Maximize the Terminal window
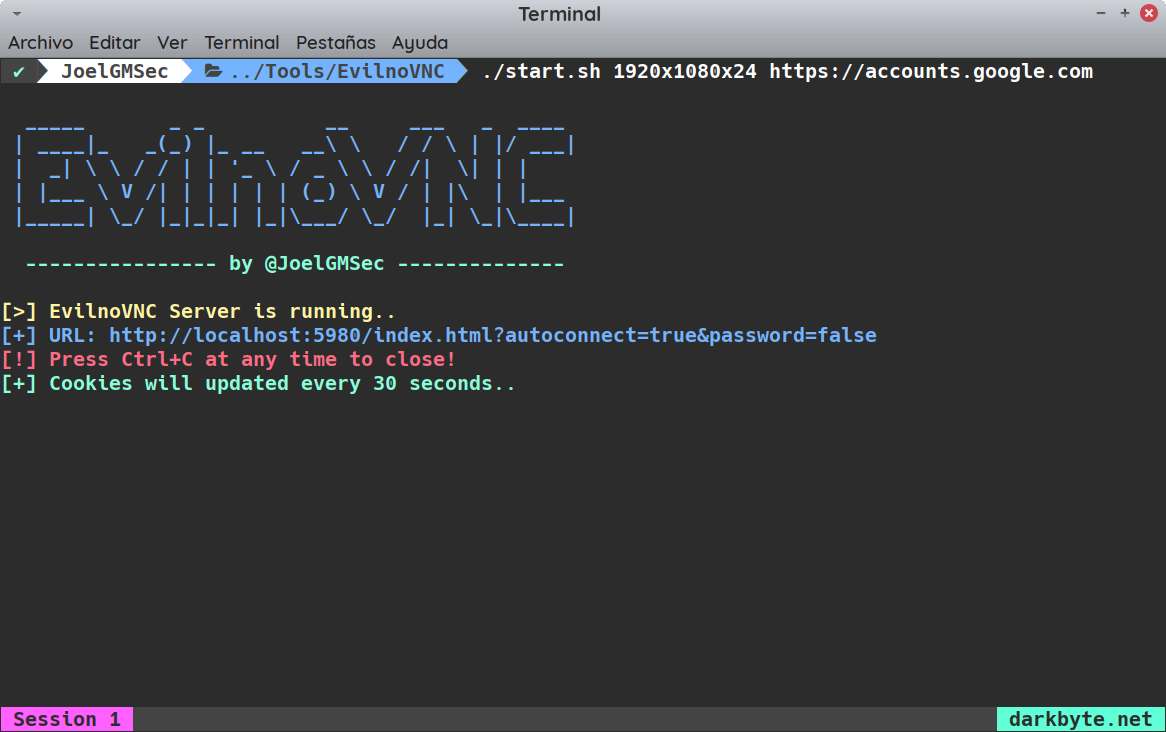 [x=1124, y=13]
